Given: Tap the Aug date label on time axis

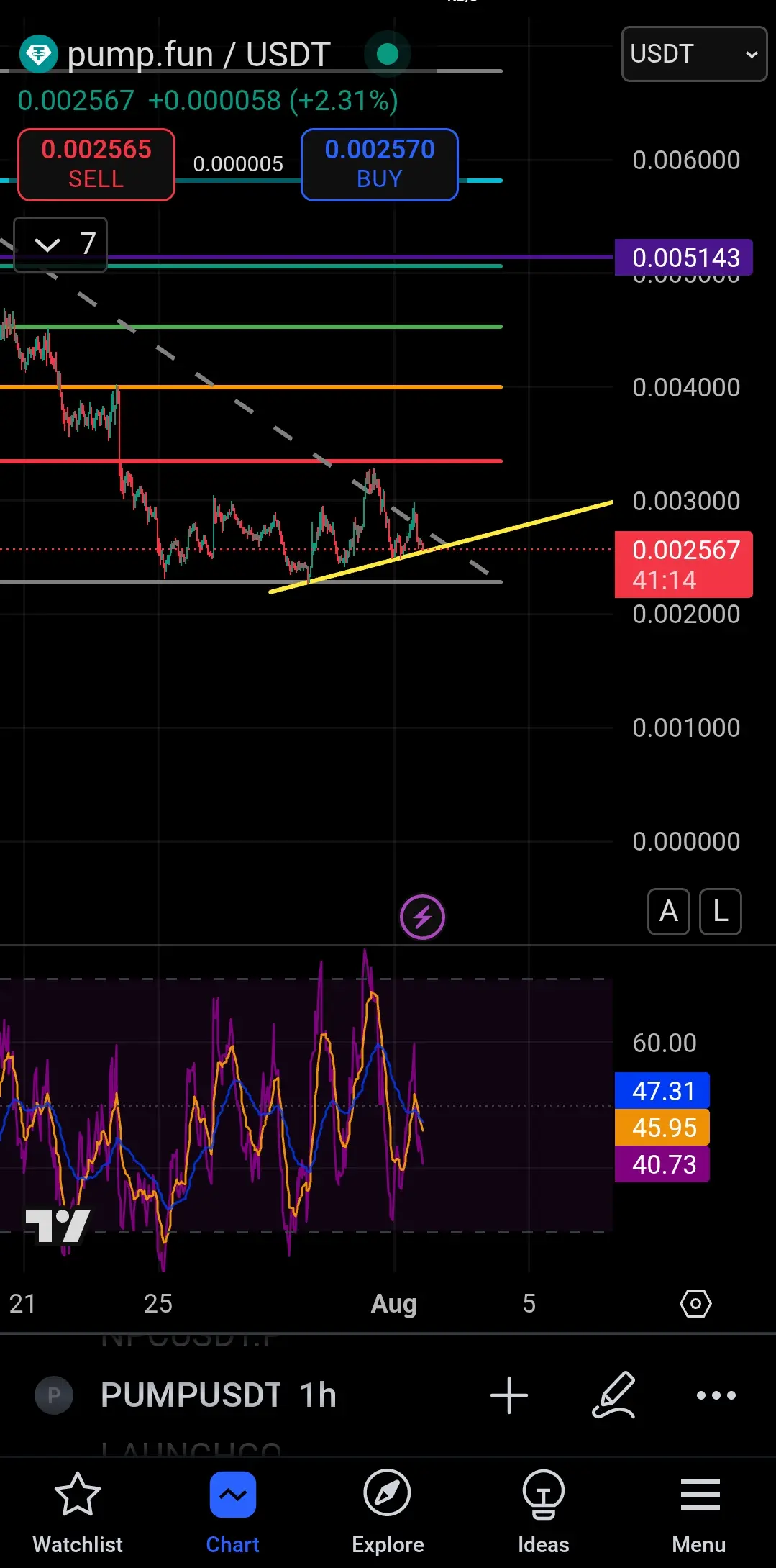Looking at the screenshot, I should [393, 1304].
